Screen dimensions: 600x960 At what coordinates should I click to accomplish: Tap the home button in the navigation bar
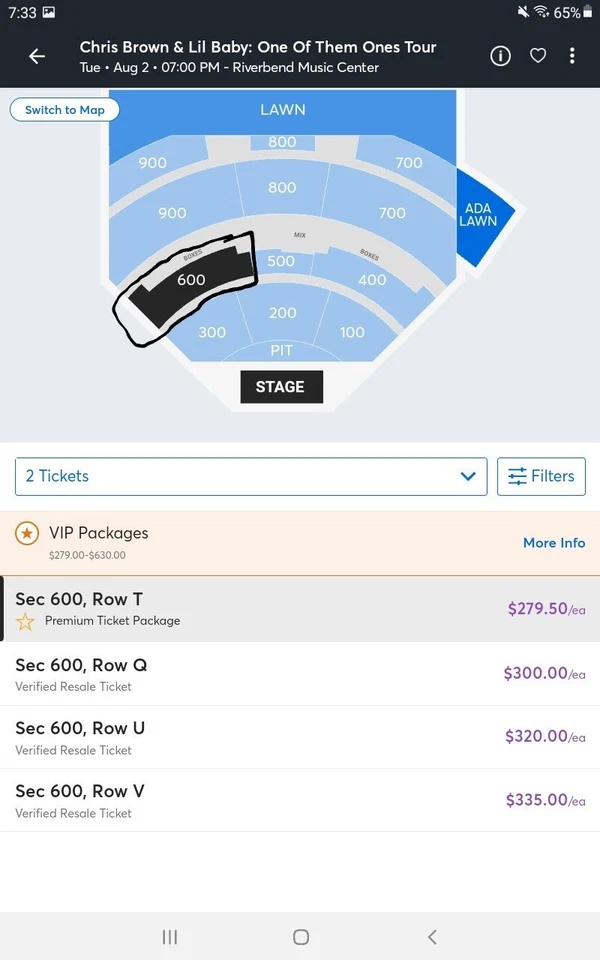tap(300, 937)
